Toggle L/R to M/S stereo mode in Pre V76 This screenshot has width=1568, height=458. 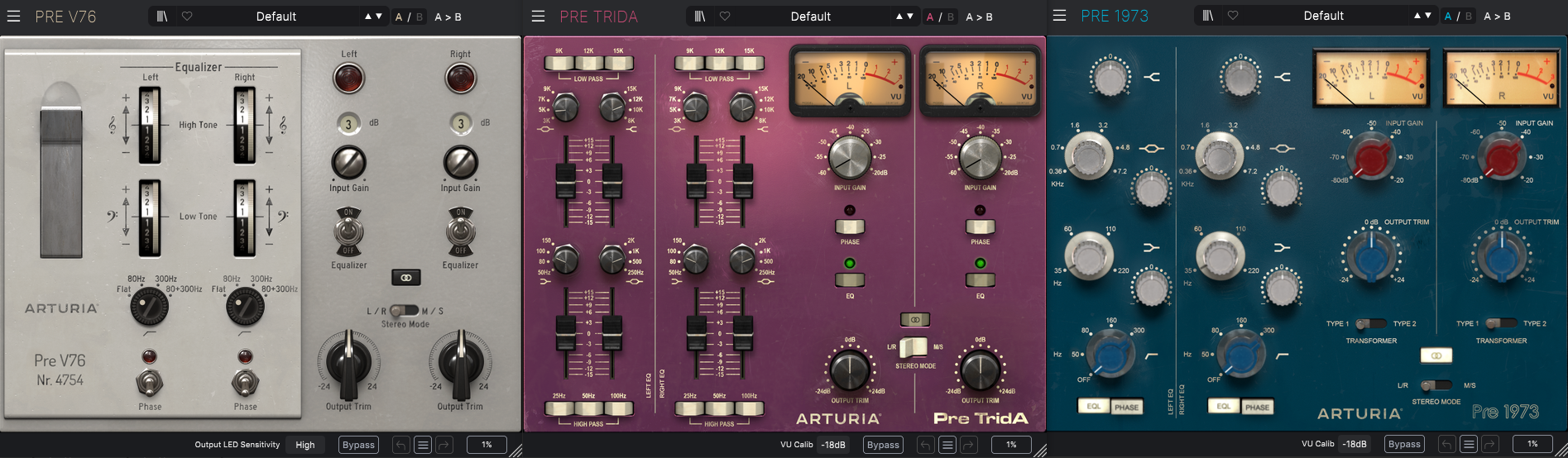[x=405, y=311]
